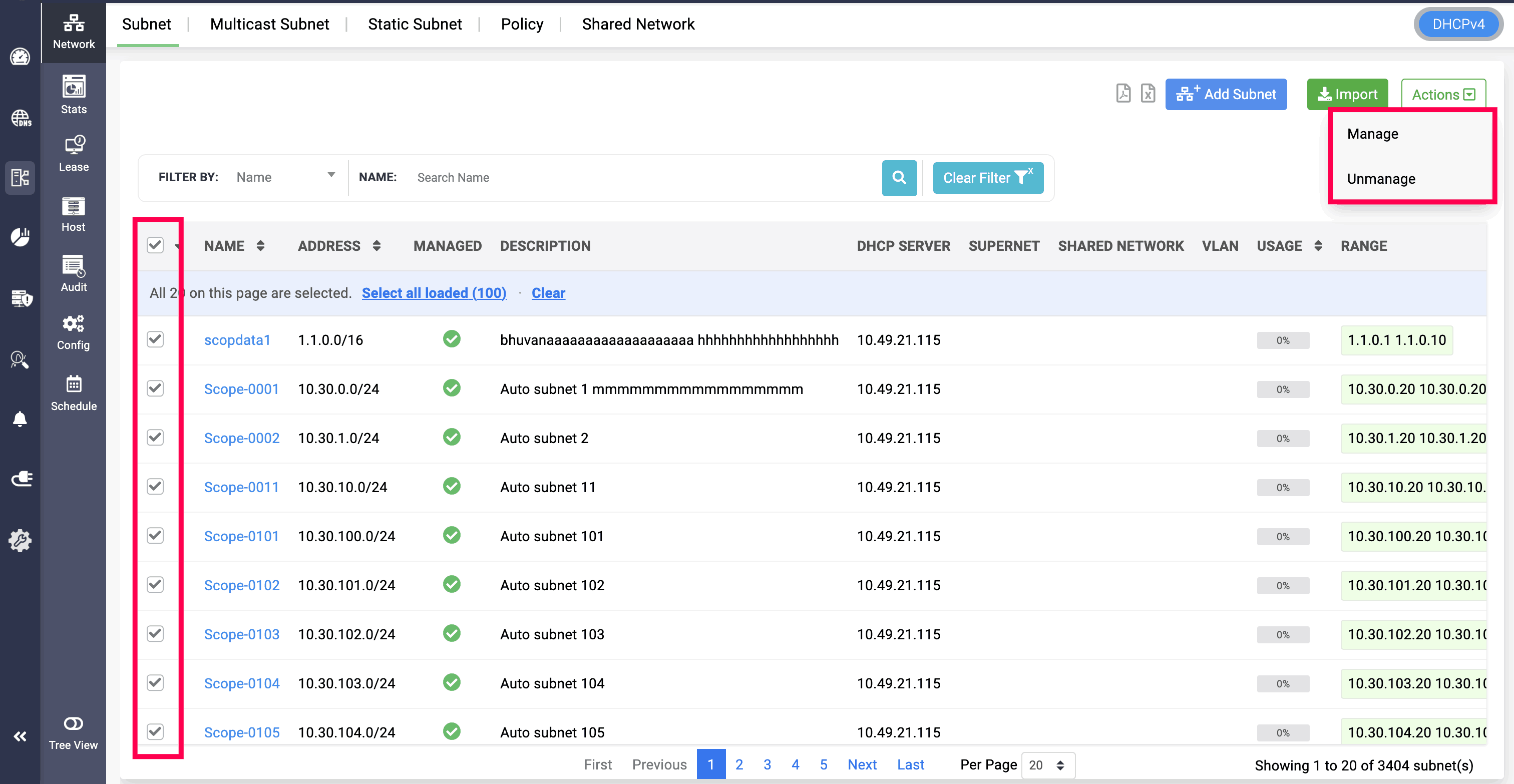Uncheck the Scope-0105 row checkbox

tap(155, 732)
